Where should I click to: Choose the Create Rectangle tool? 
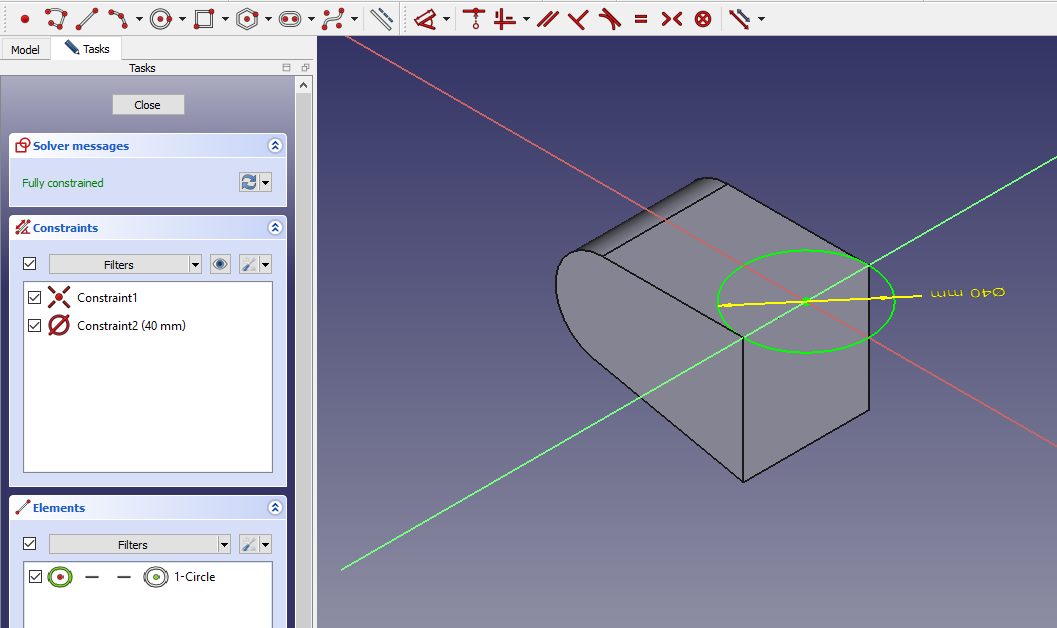click(204, 18)
